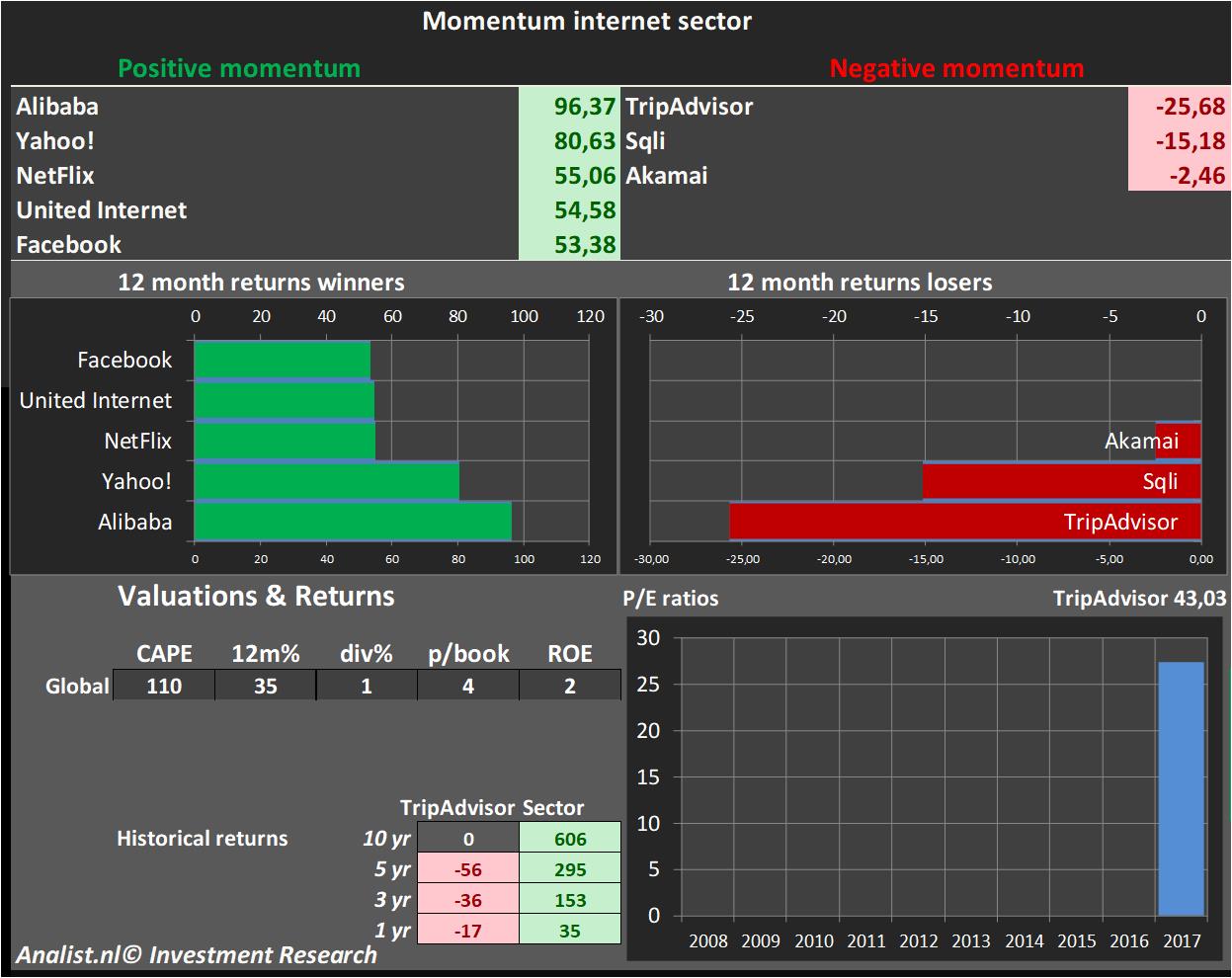
Task: Click the green Yahoo! bar in the winners chart
Action: (x=327, y=482)
